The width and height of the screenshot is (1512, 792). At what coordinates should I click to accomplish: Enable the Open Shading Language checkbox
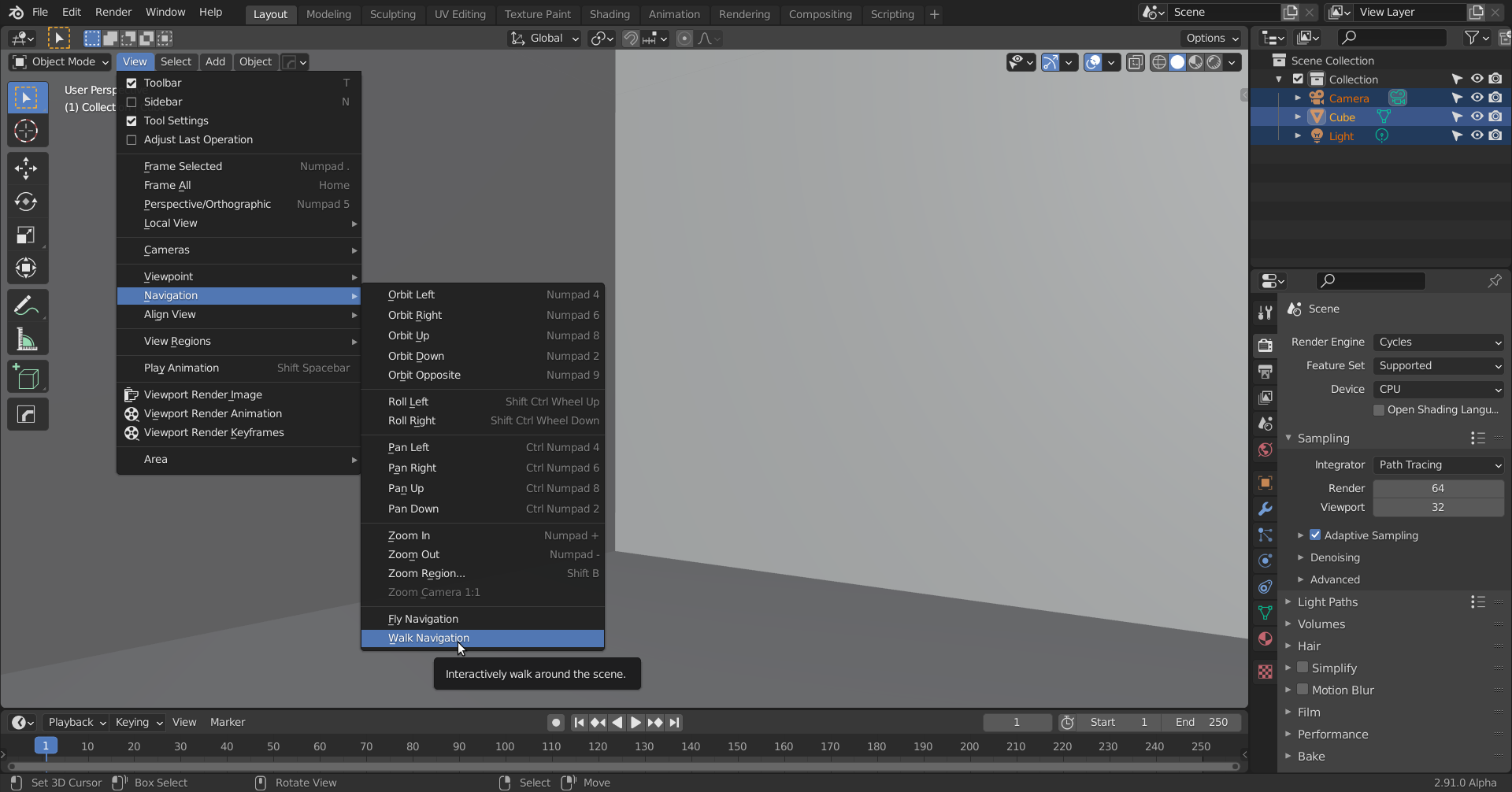pyautogui.click(x=1379, y=409)
